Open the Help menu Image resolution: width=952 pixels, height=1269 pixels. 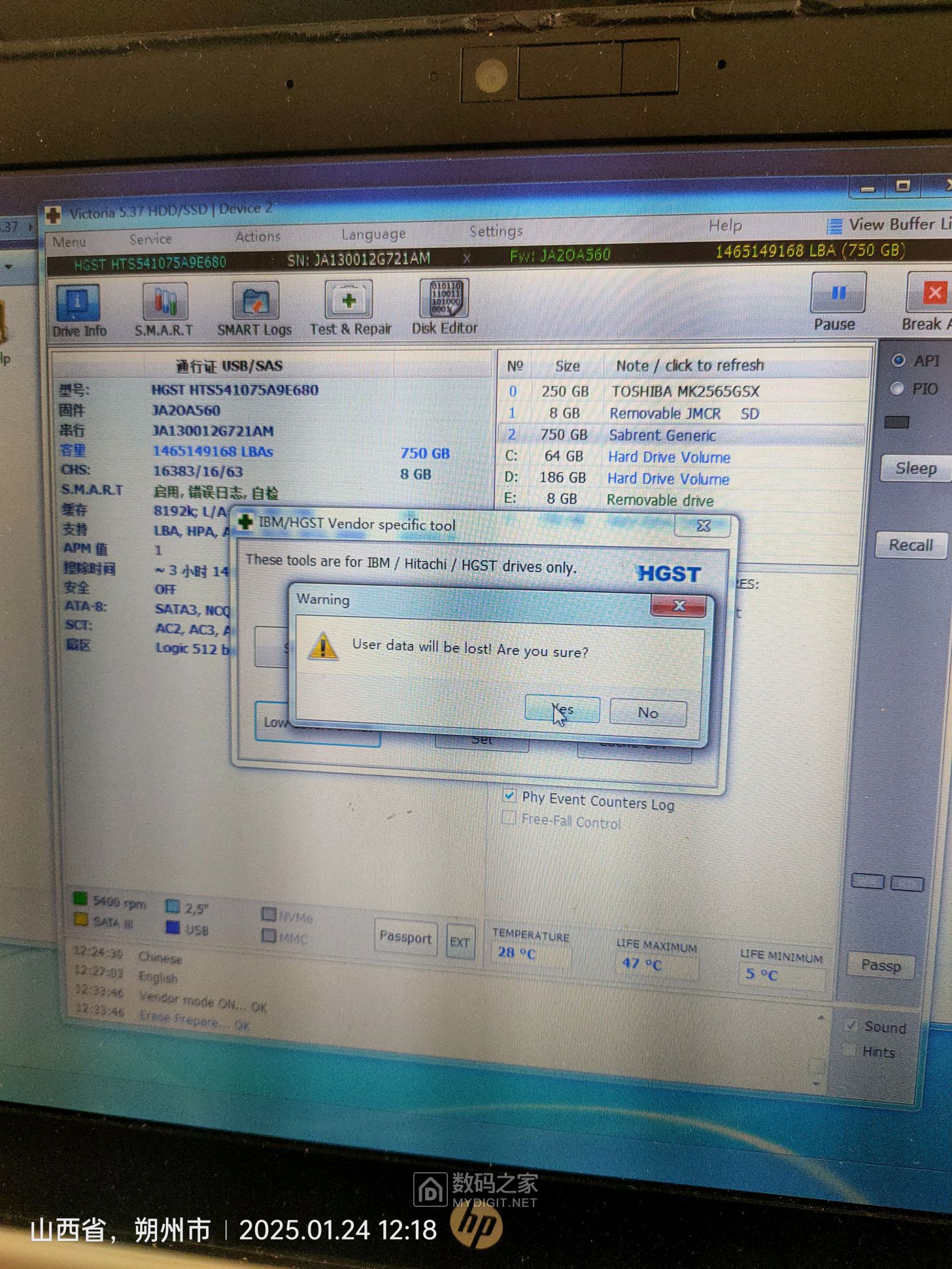(x=725, y=226)
